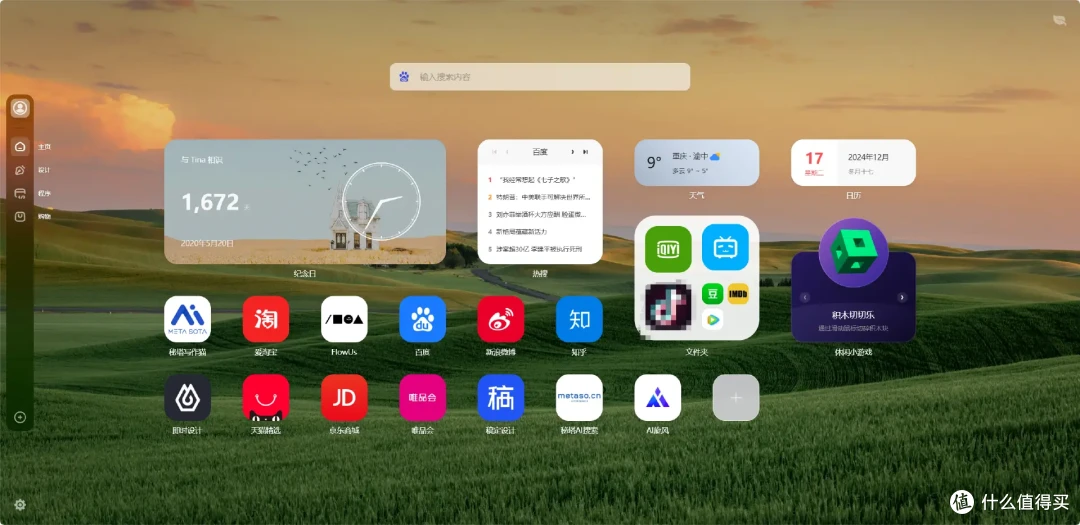The image size is (1080, 525).
Task: Open the Sina Weibo icon
Action: click(x=501, y=319)
